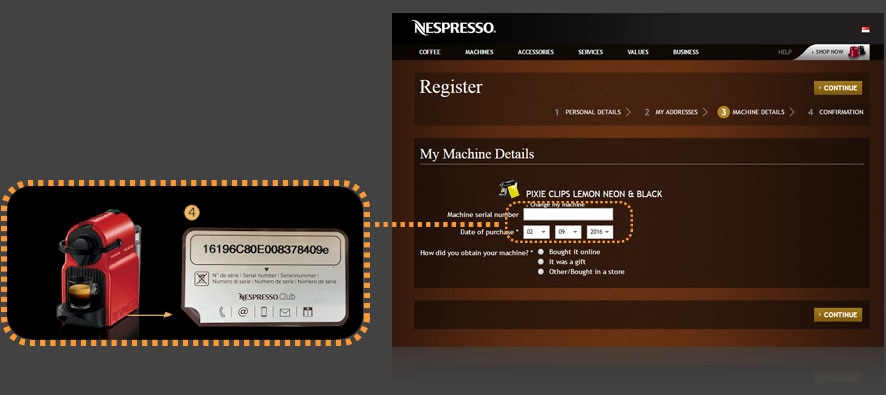Focus the Machine serial number field

pyautogui.click(x=568, y=214)
